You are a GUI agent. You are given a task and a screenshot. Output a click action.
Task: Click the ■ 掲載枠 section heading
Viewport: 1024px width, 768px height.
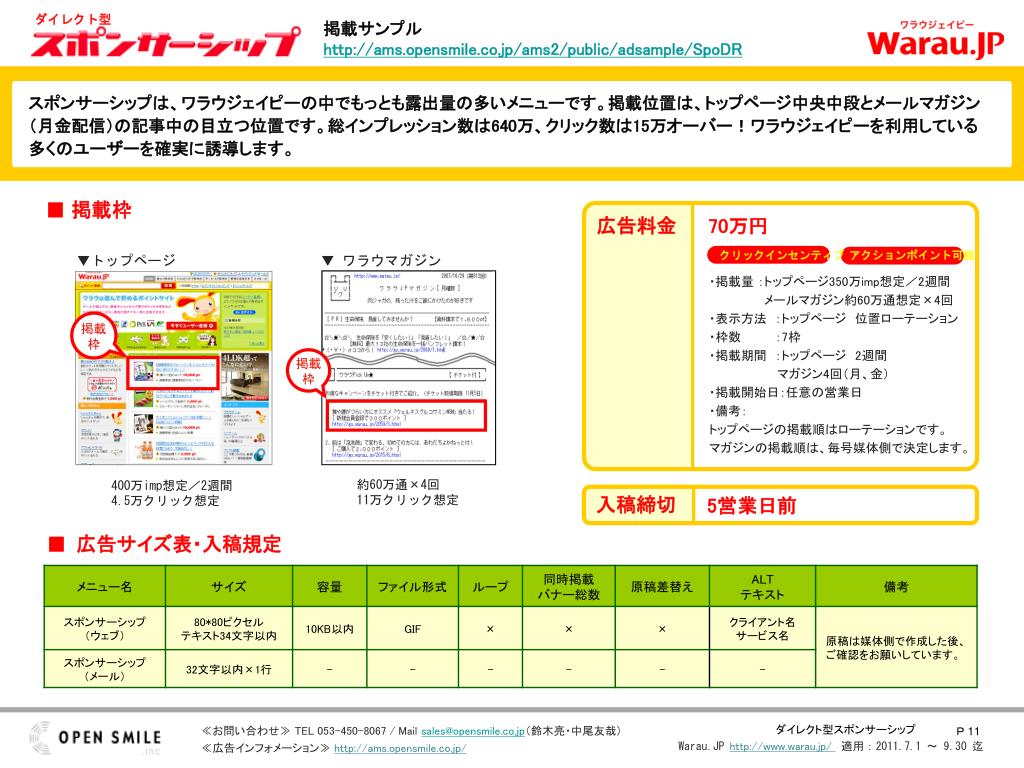pos(89,210)
